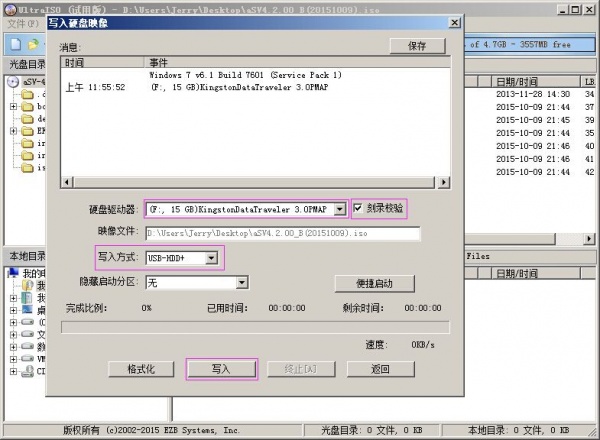Click the message list scroll-left arrow
Screen dimensions: 600x440
coord(67,182)
